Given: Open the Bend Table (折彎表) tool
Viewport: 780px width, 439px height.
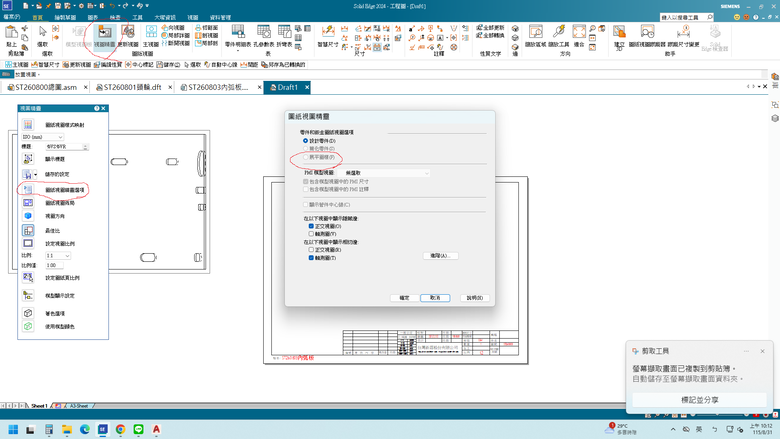Looking at the screenshot, I should [x=284, y=36].
